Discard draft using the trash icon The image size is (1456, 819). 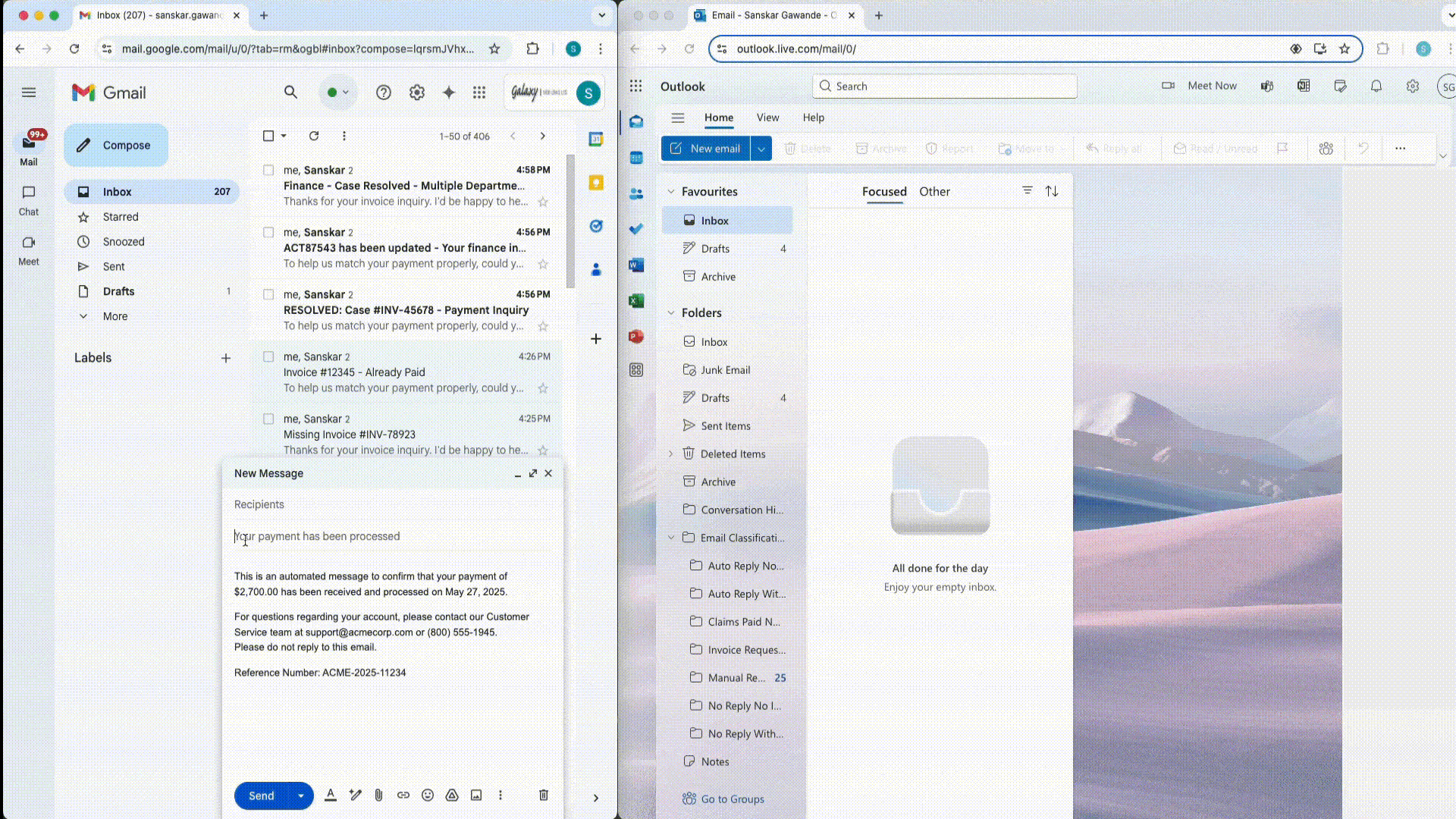pyautogui.click(x=544, y=795)
